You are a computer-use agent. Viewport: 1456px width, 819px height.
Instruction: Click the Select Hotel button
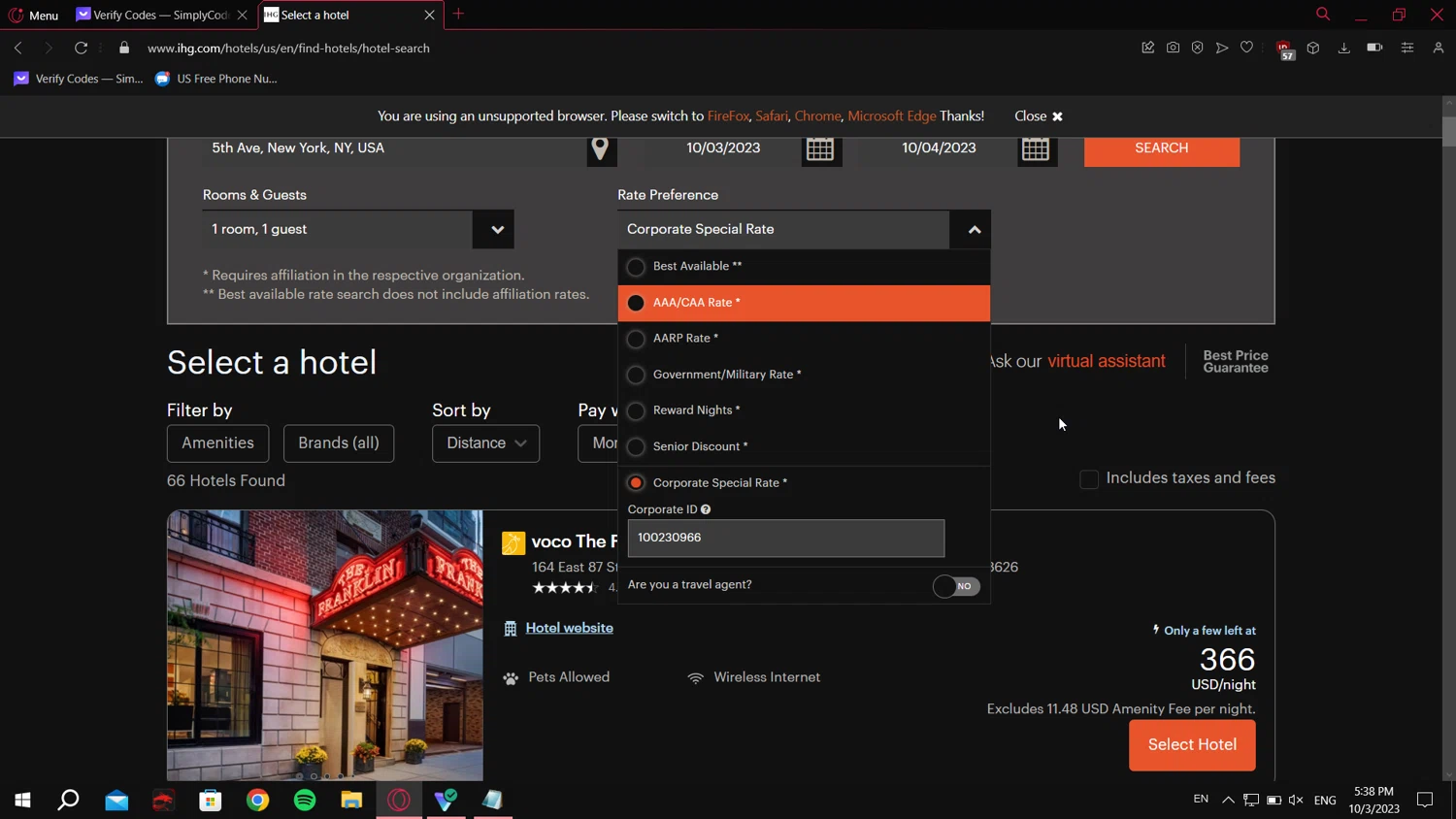point(1192,745)
